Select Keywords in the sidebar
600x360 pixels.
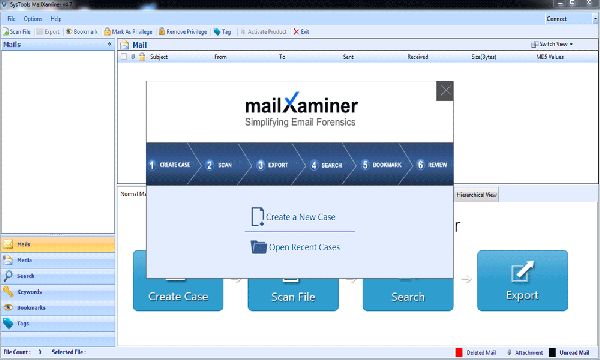pos(58,292)
